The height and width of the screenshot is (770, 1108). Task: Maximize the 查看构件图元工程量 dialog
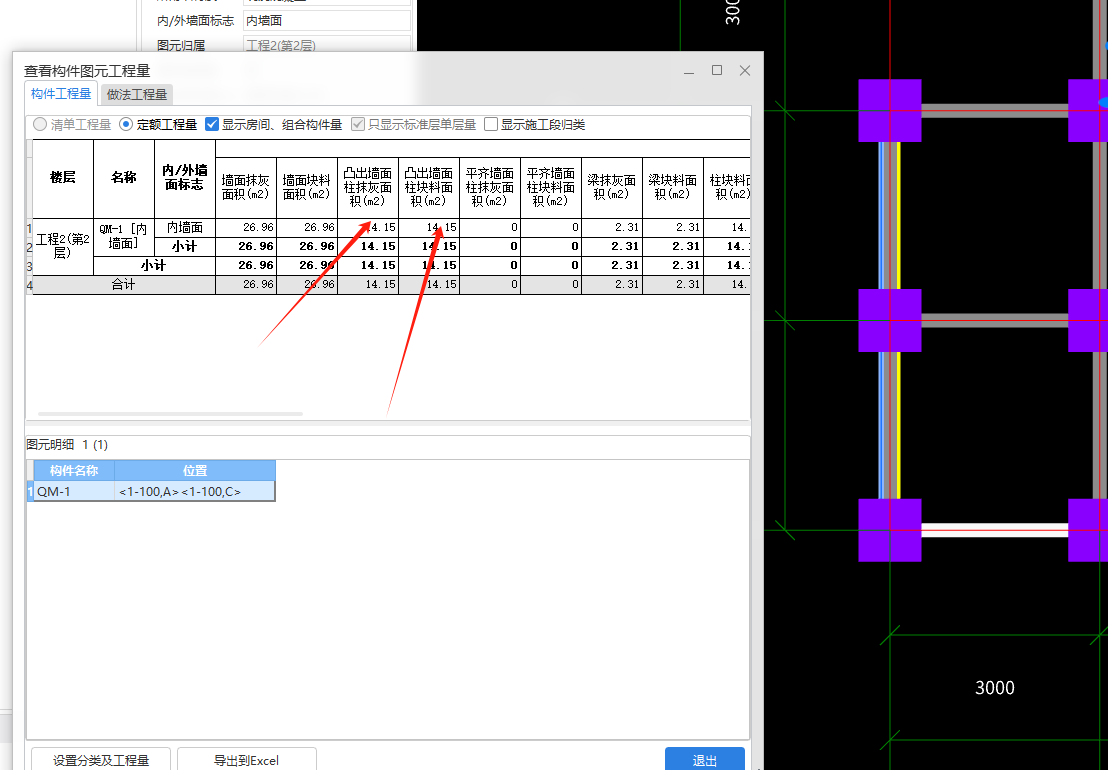point(717,71)
